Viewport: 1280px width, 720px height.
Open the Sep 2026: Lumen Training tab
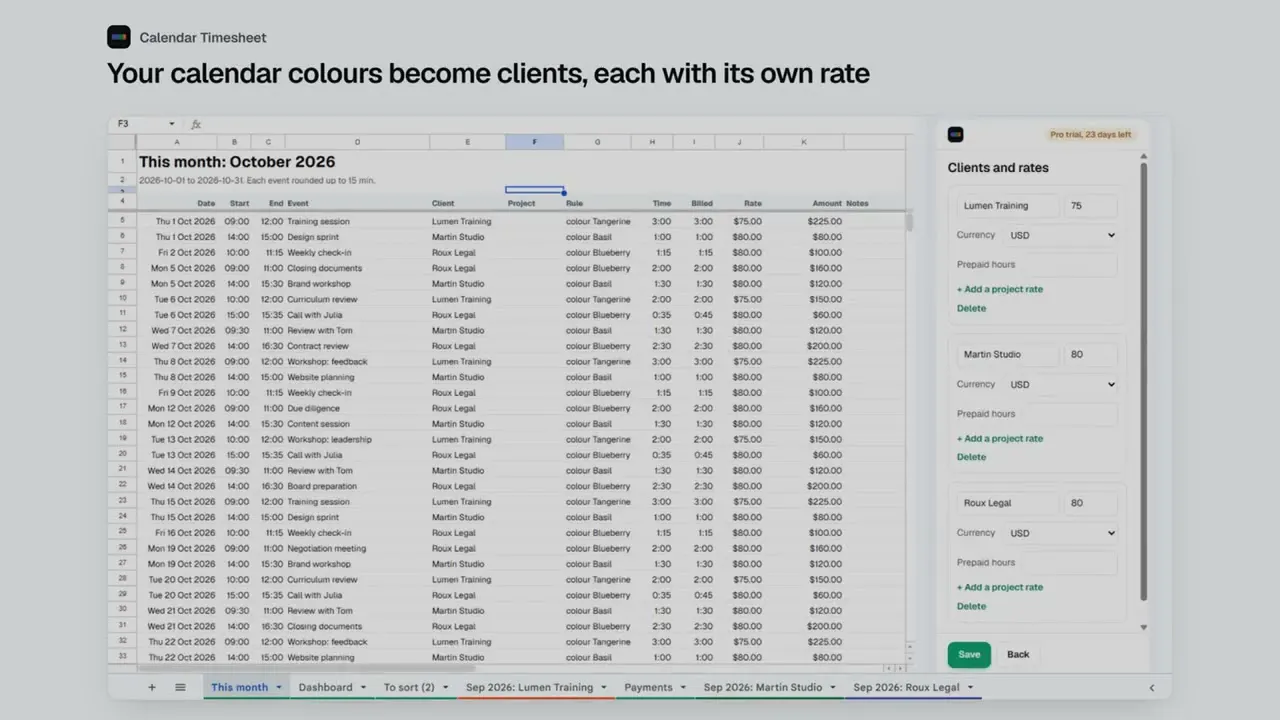(529, 687)
